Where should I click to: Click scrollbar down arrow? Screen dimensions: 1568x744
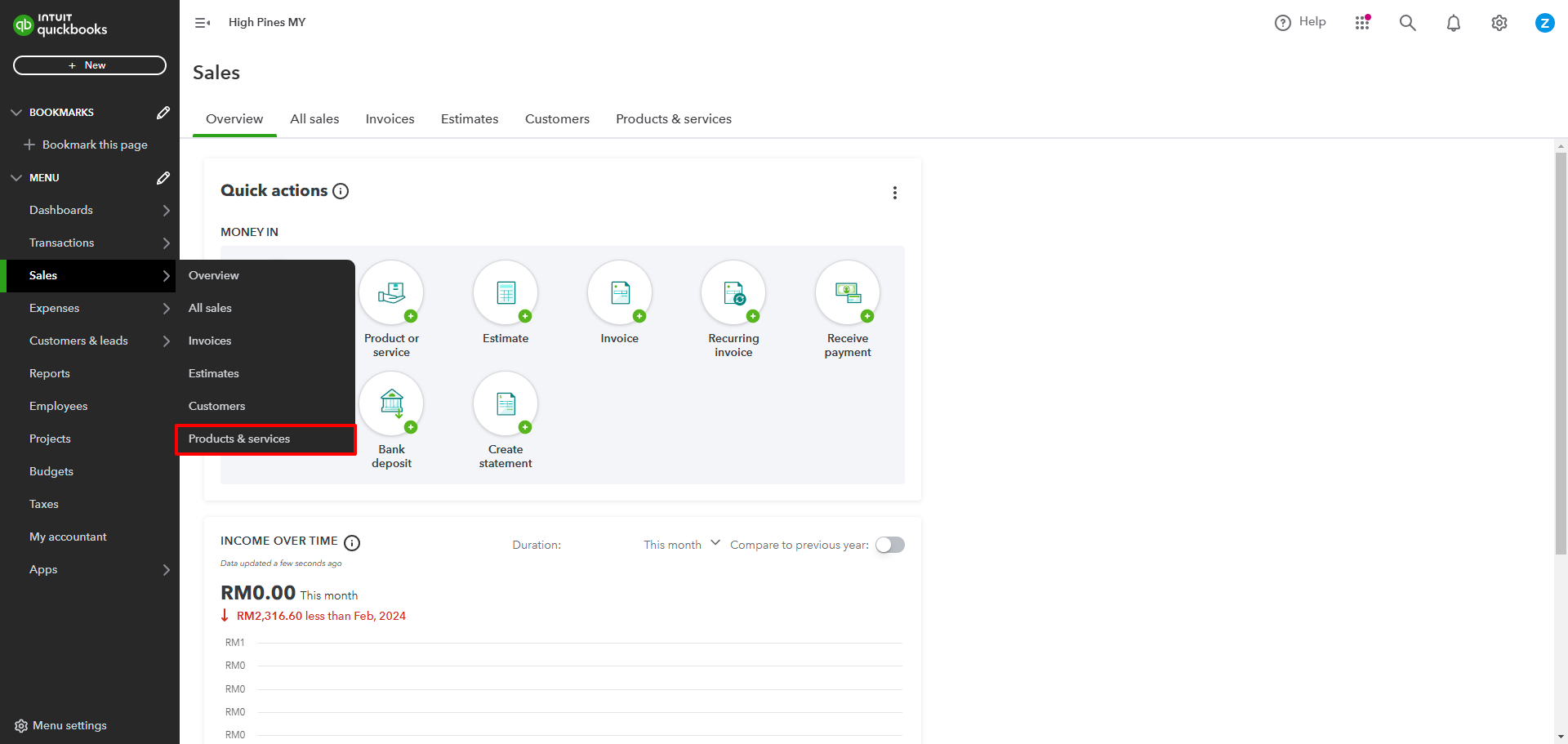click(x=1561, y=737)
